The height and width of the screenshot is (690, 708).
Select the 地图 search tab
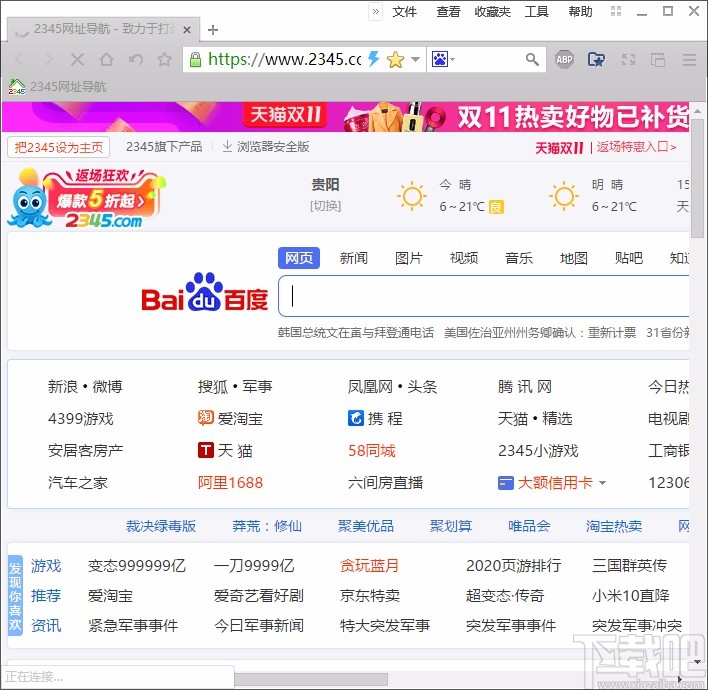coord(574,258)
